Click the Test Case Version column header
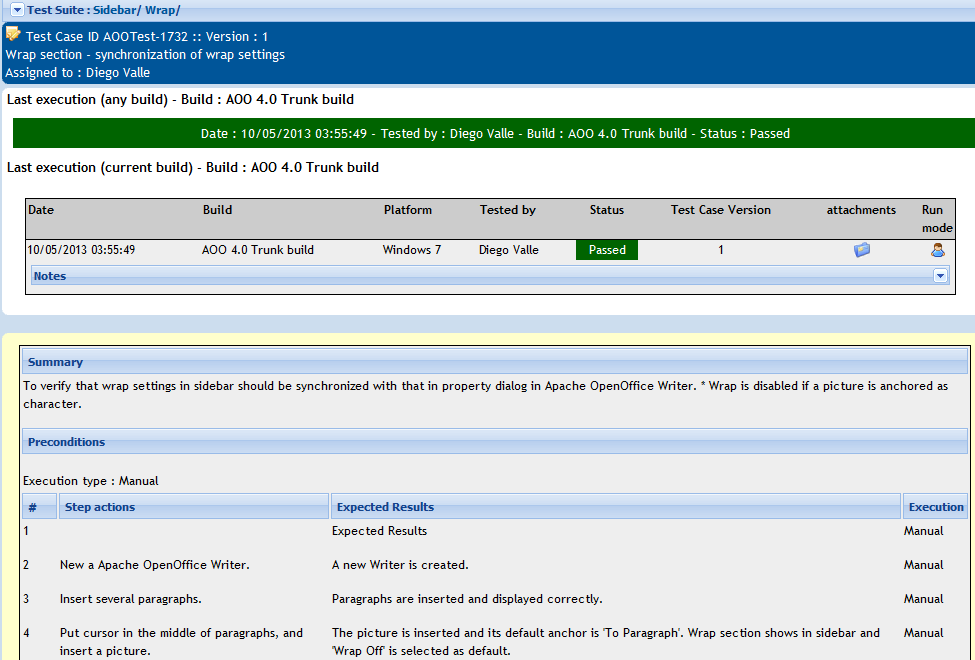975x660 pixels. [721, 210]
